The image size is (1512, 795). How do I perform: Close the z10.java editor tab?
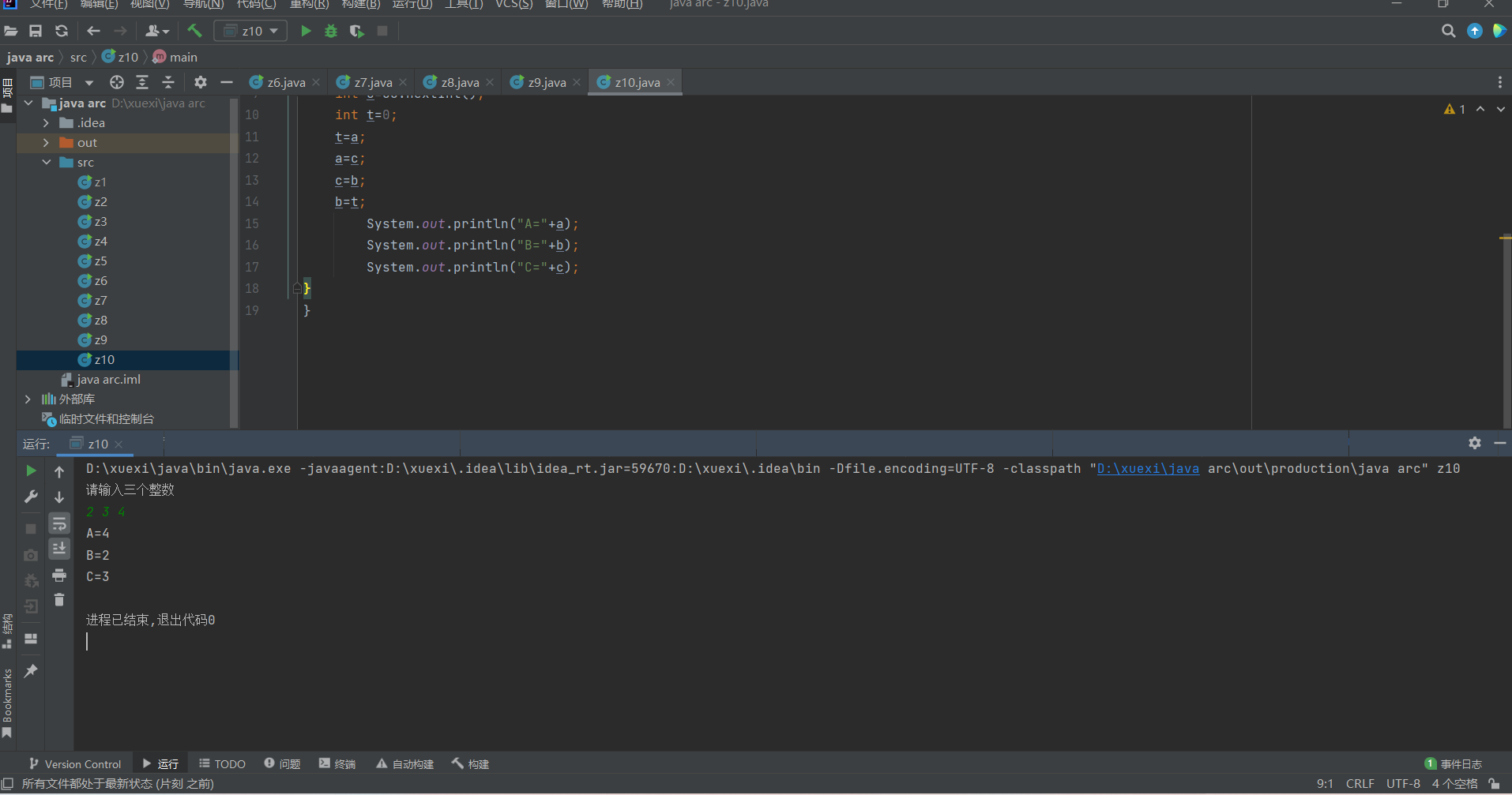pos(671,82)
